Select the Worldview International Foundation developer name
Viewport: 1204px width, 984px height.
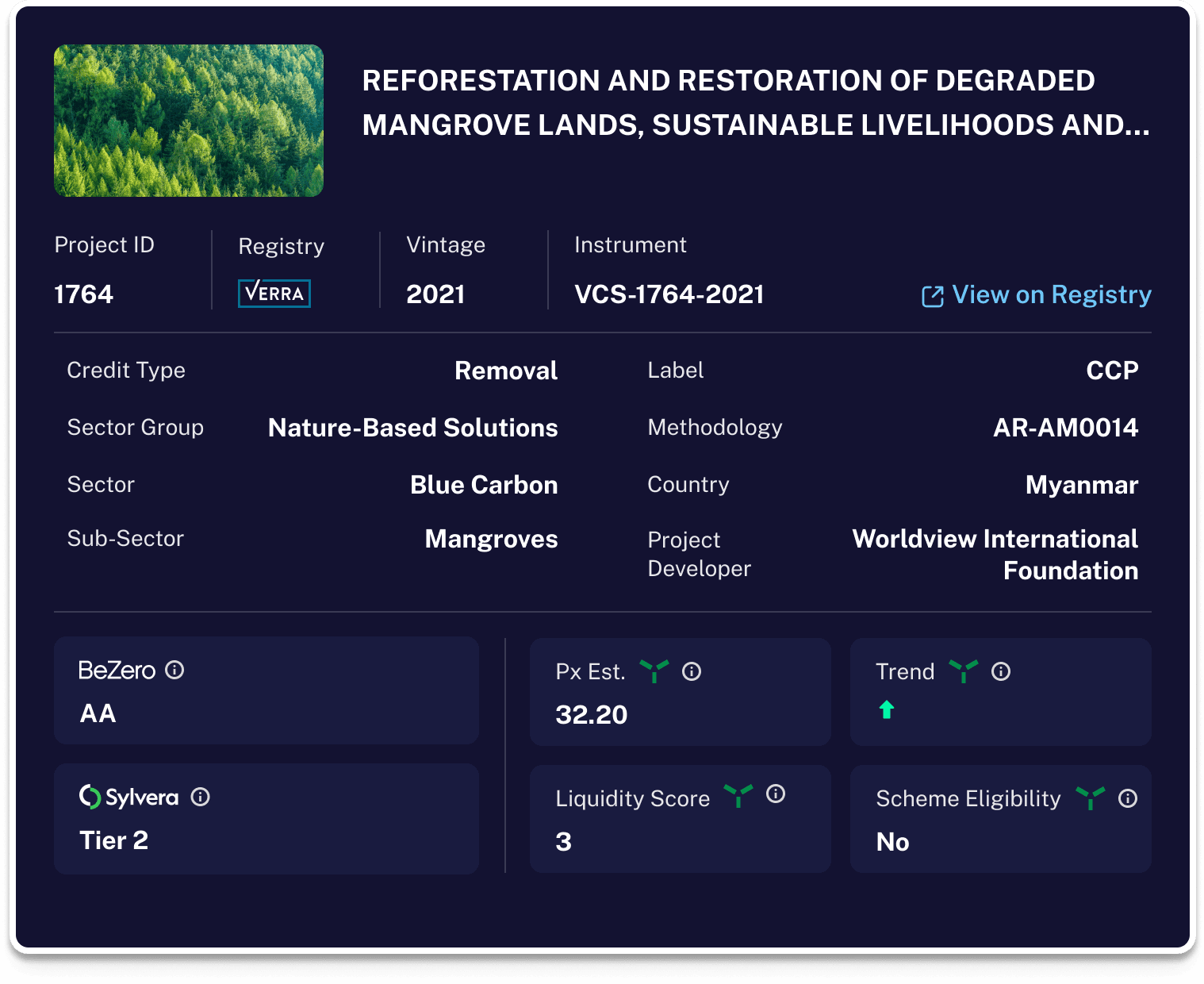click(x=995, y=554)
